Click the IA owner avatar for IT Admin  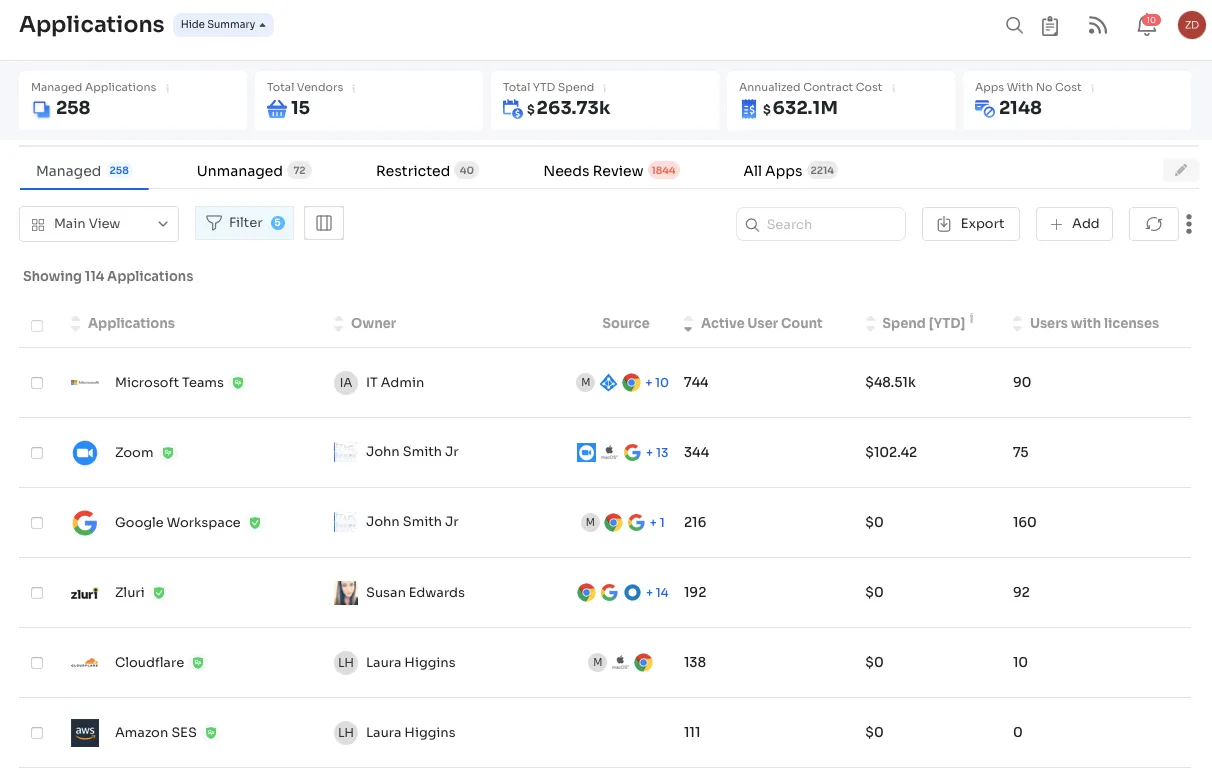point(346,382)
